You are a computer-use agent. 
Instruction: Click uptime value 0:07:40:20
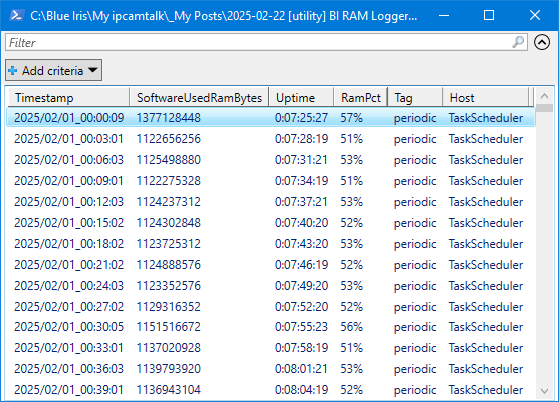pyautogui.click(x=301, y=223)
